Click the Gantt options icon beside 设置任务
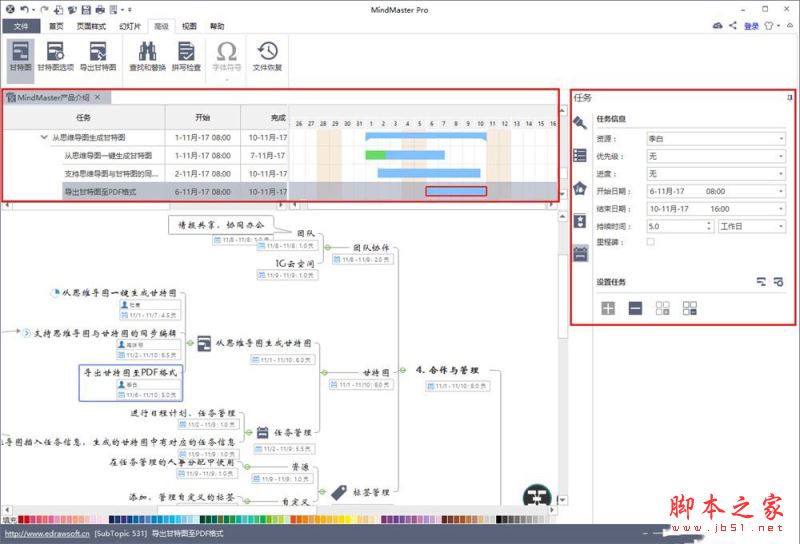This screenshot has width=800, height=544. pyautogui.click(x=779, y=282)
